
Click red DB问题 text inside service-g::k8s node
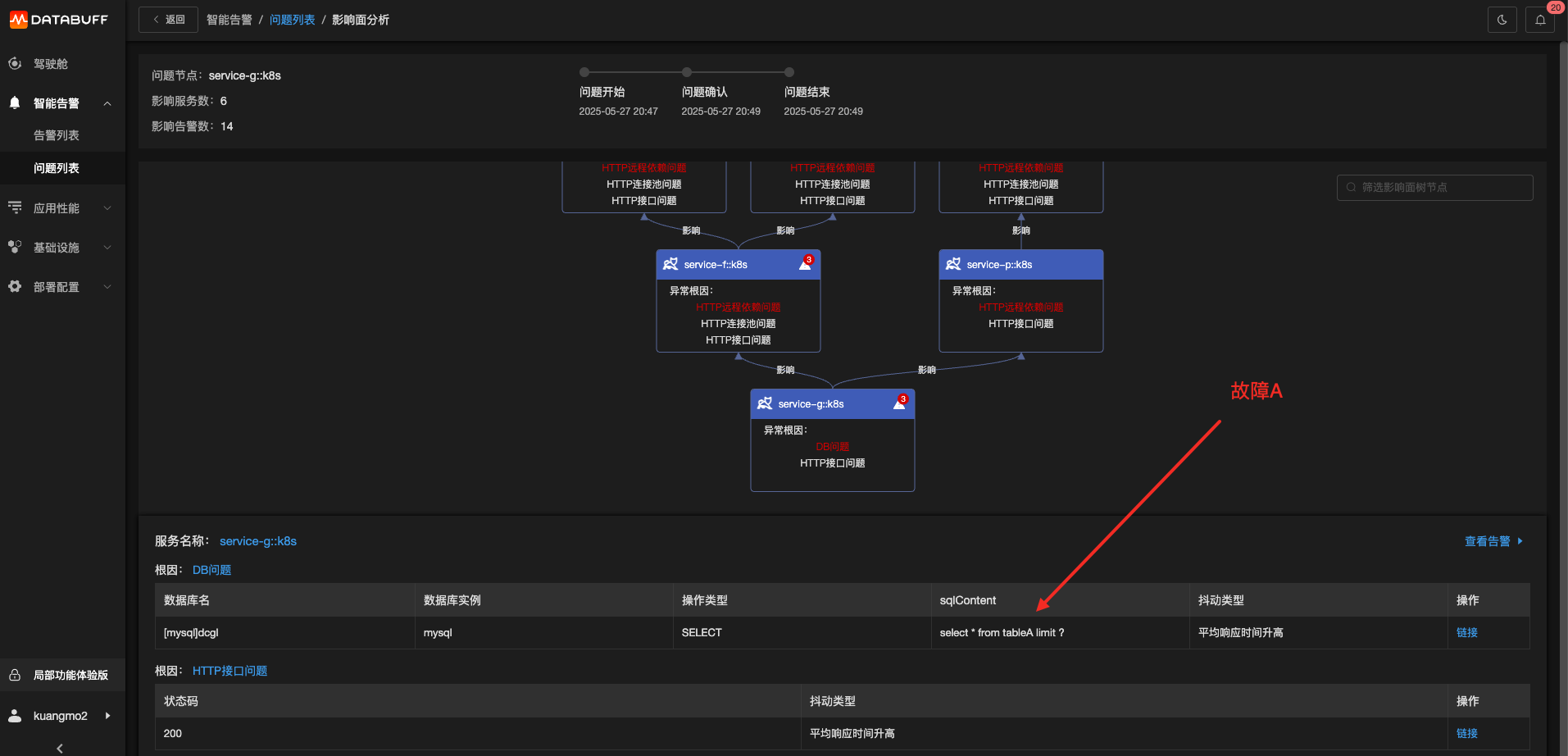point(833,447)
